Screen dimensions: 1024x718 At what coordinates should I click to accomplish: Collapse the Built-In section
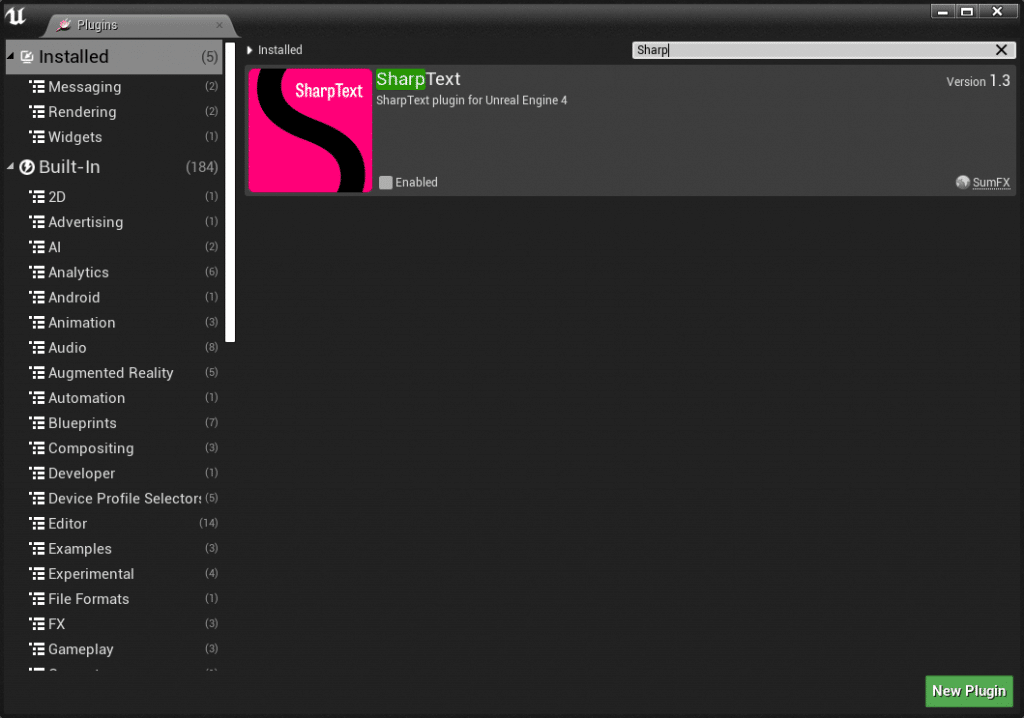[9, 167]
